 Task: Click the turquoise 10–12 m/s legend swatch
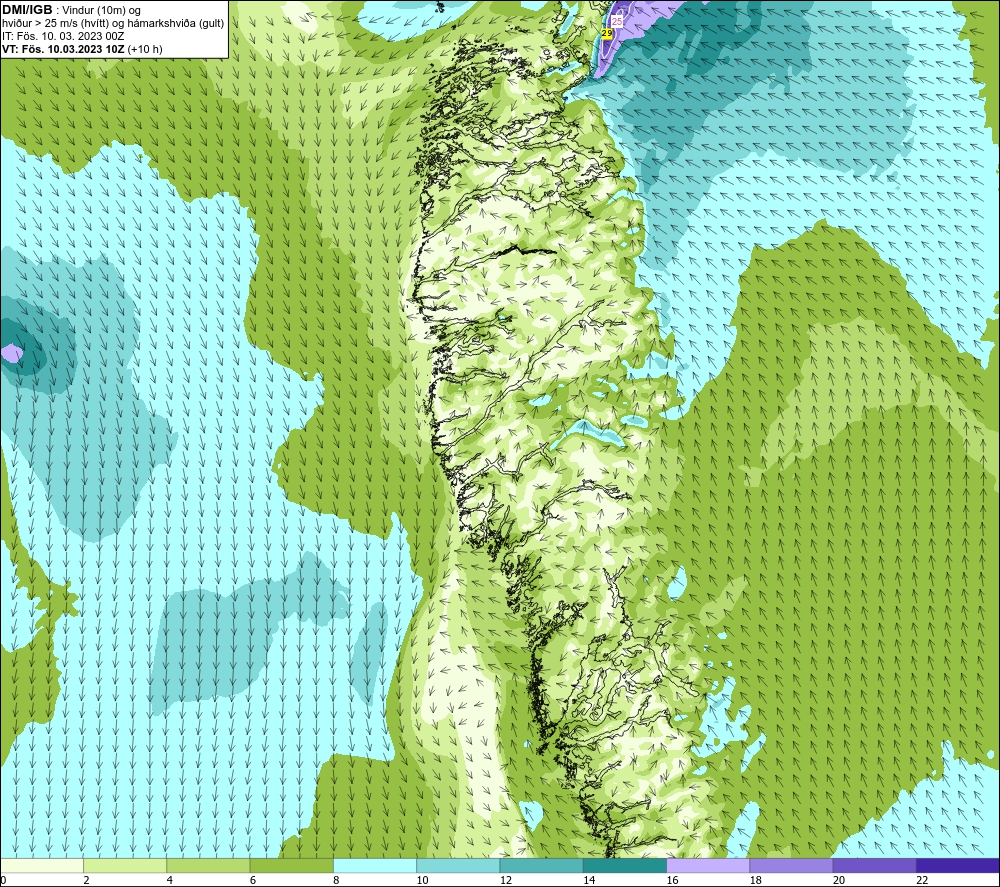[458, 865]
